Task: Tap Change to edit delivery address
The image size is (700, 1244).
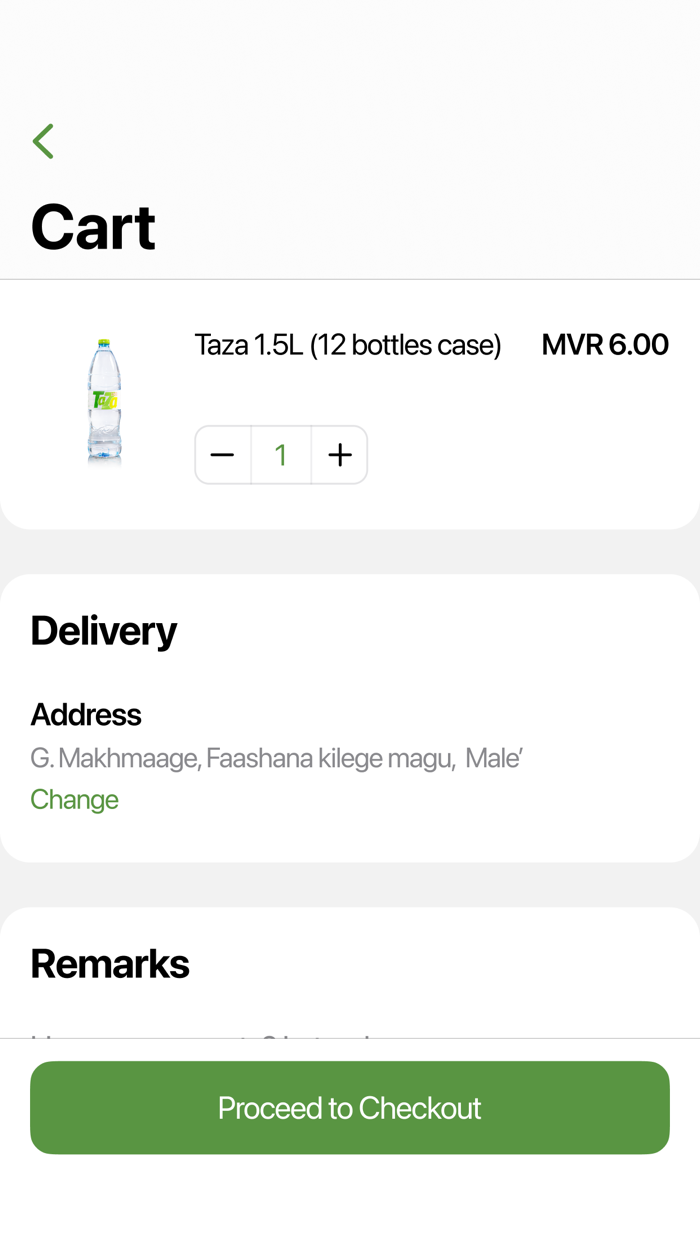Action: (74, 799)
